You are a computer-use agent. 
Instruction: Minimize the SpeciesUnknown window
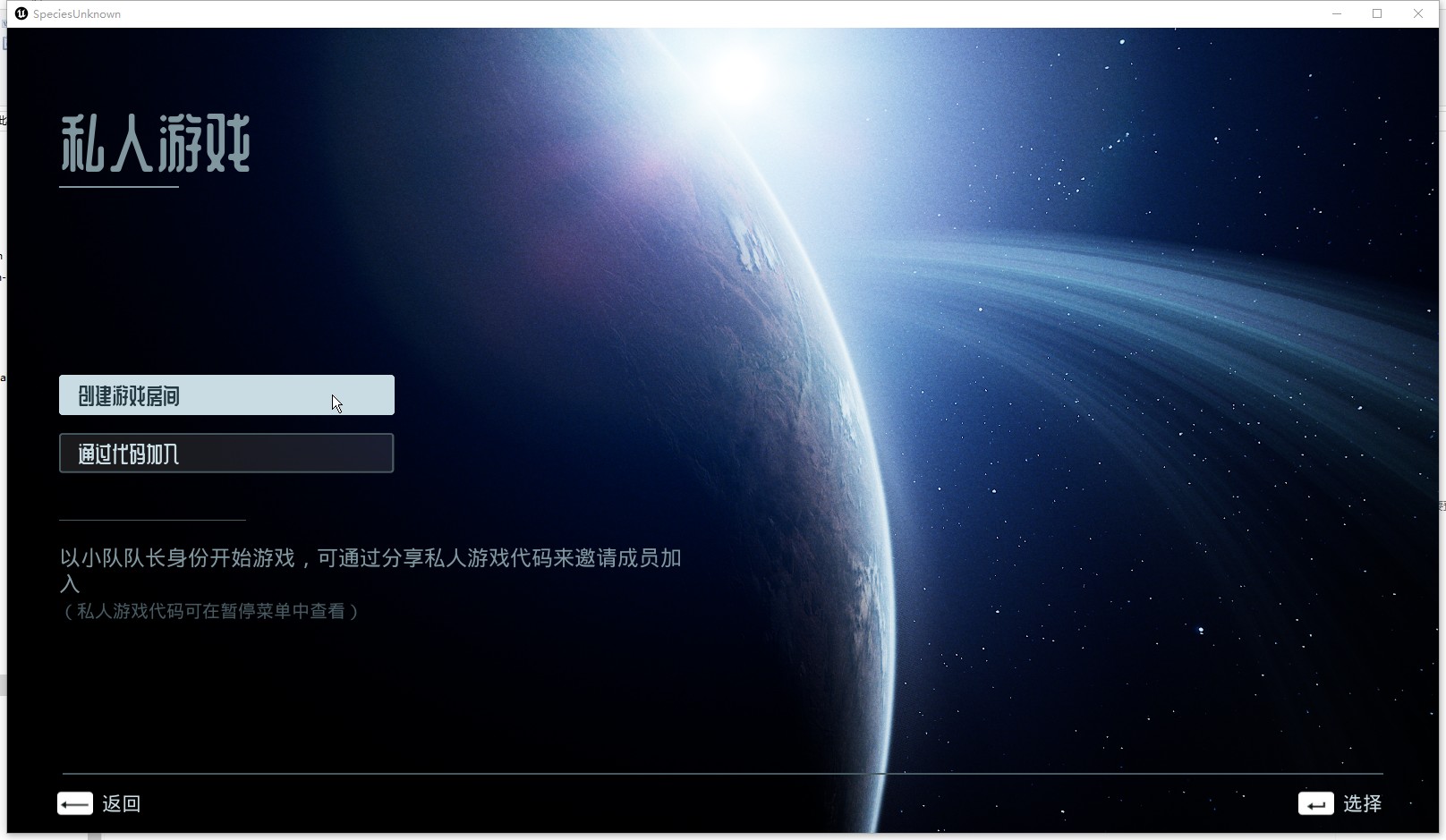click(1337, 13)
